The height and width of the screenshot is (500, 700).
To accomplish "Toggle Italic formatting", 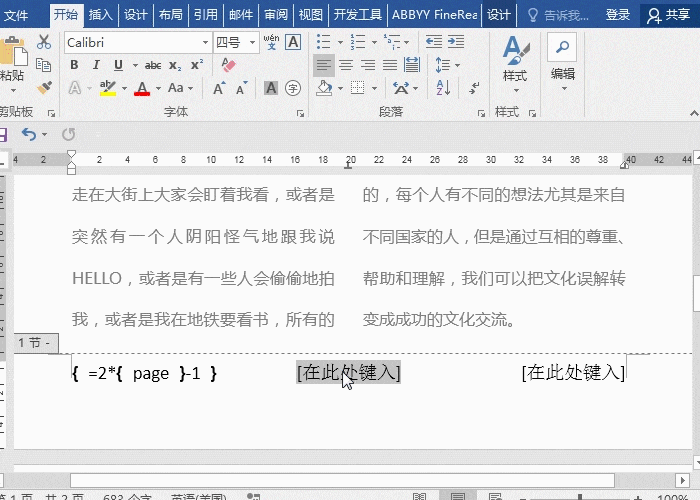I will 96,65.
